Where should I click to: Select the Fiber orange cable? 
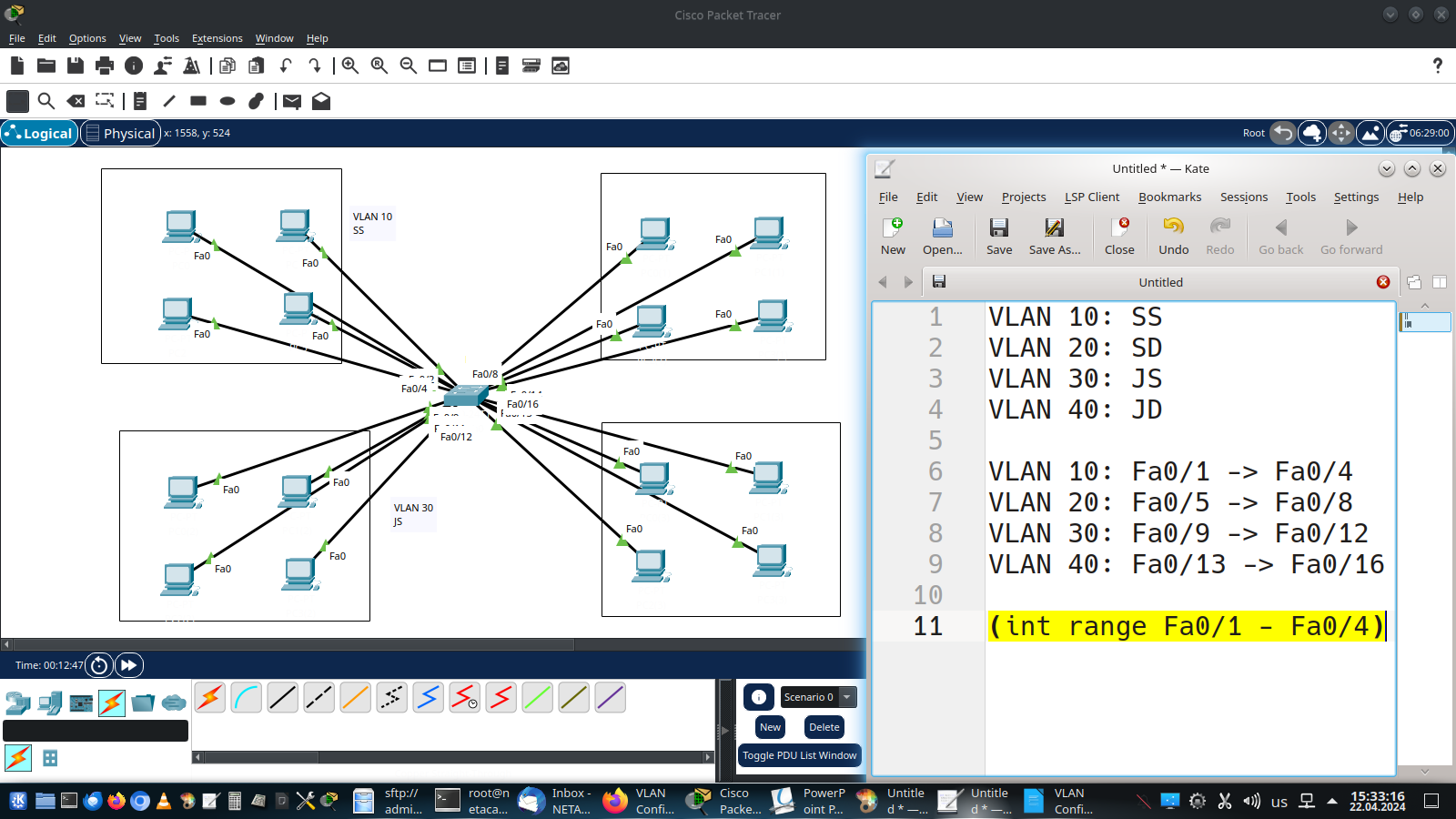click(x=356, y=698)
